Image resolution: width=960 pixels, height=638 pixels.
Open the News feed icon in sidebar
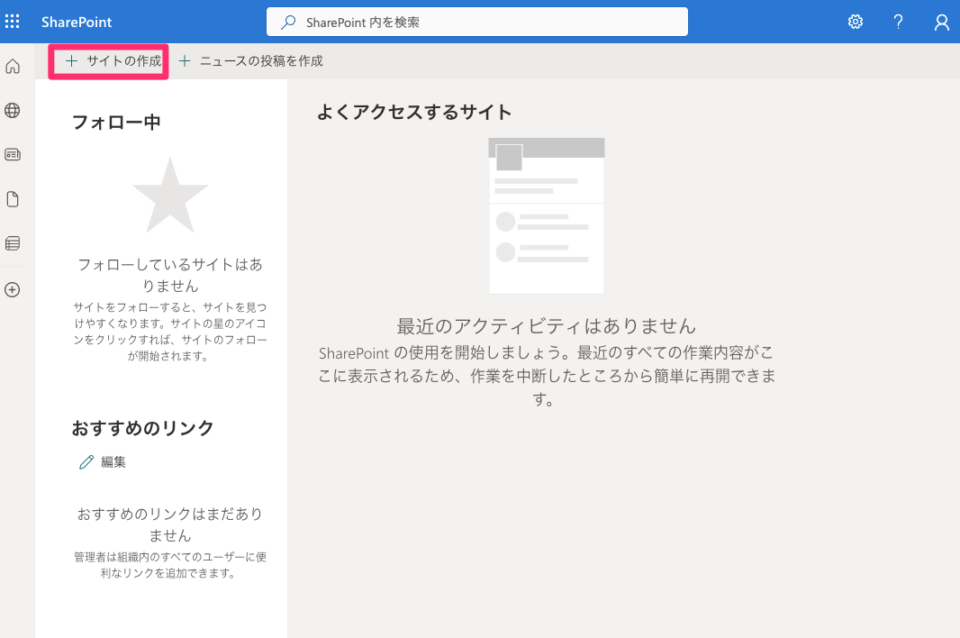coord(13,154)
